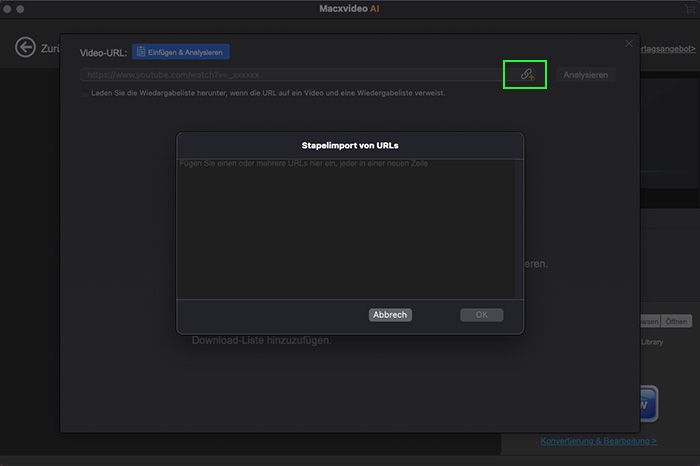Click the Stapelimport von URLs title bar
Image resolution: width=700 pixels, height=466 pixels.
click(x=350, y=145)
